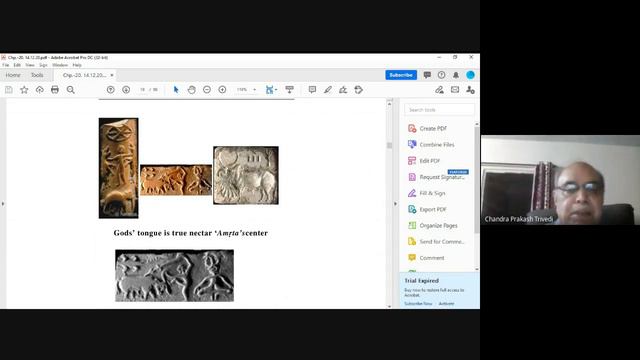Viewport: 640px width, 360px height.
Task: Open the fit page options icon
Action: click(x=271, y=90)
